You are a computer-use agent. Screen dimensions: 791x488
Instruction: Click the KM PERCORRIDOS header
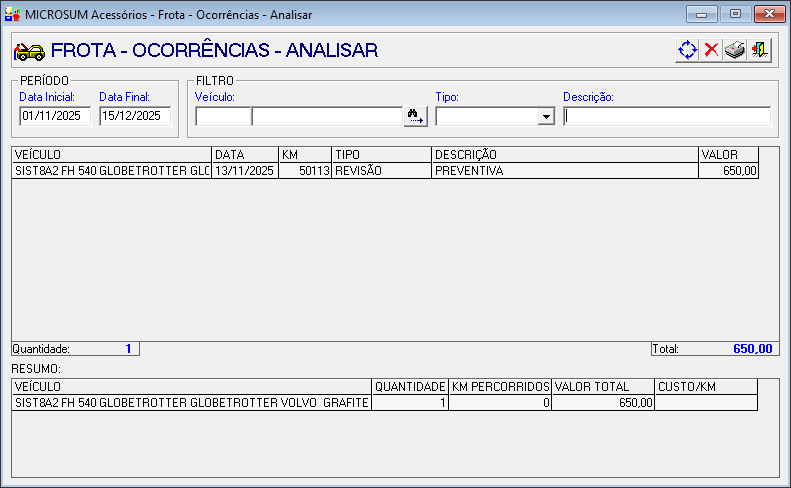tap(500, 387)
